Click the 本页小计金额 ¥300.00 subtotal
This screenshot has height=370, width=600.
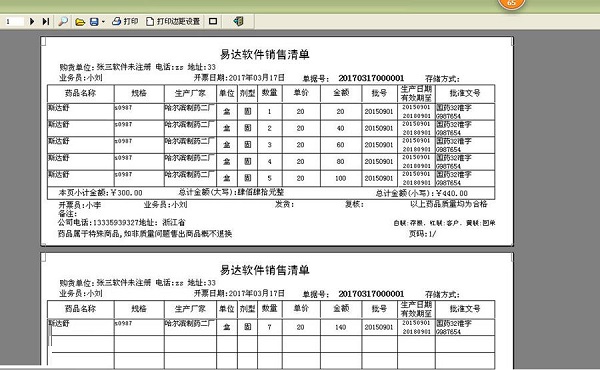click(100, 193)
